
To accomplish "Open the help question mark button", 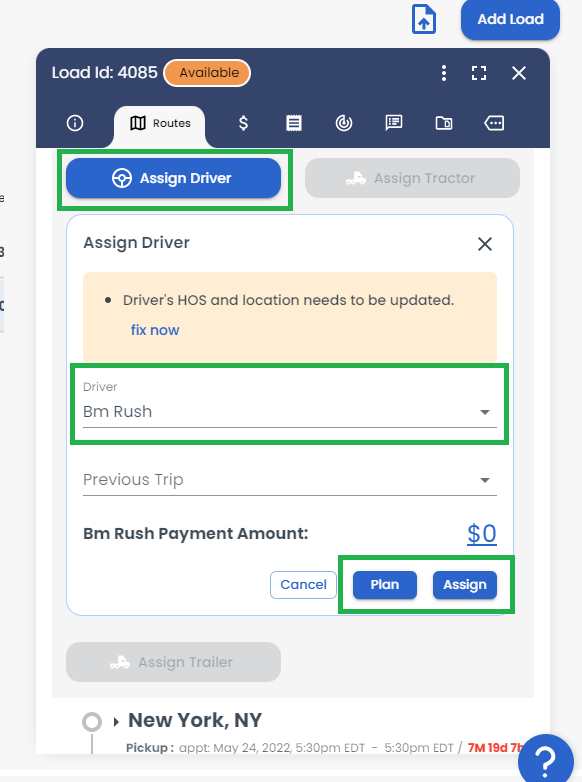I will (546, 761).
